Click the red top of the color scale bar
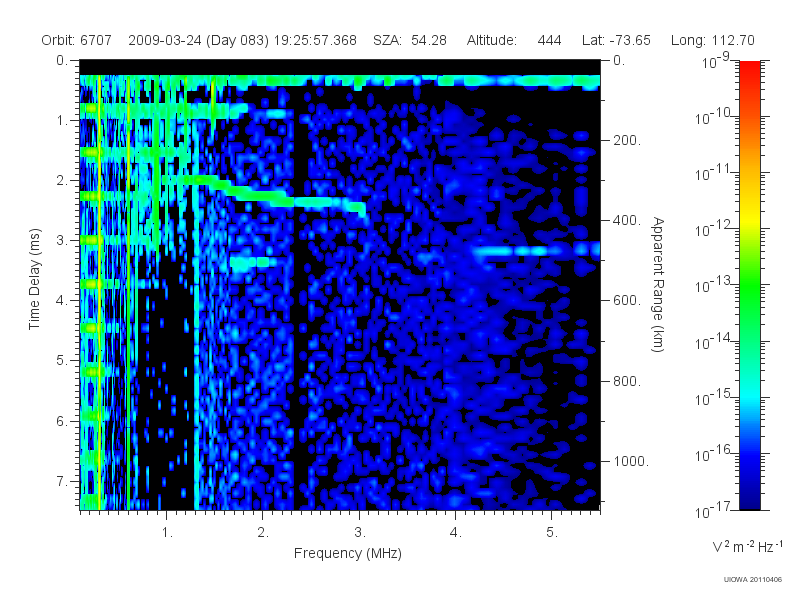 [750, 69]
